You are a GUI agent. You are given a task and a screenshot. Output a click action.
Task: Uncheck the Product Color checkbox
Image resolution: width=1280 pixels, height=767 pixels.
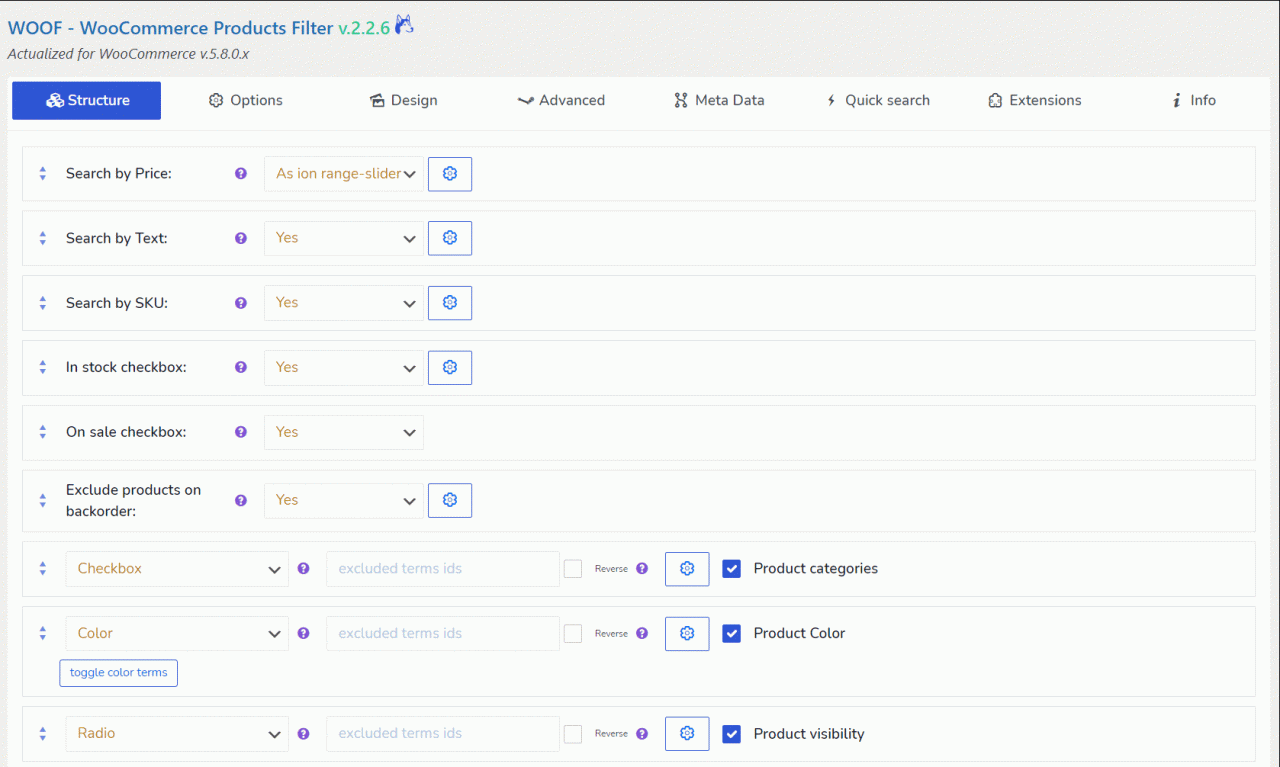[x=731, y=633]
